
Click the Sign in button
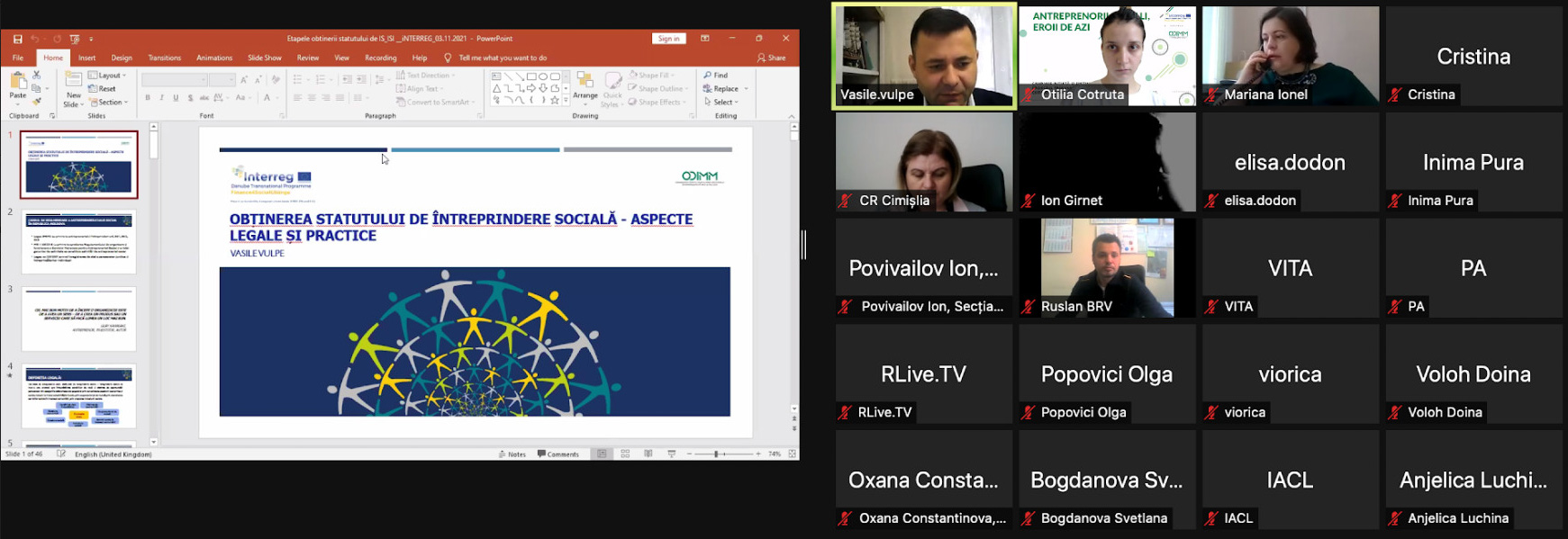tap(668, 39)
